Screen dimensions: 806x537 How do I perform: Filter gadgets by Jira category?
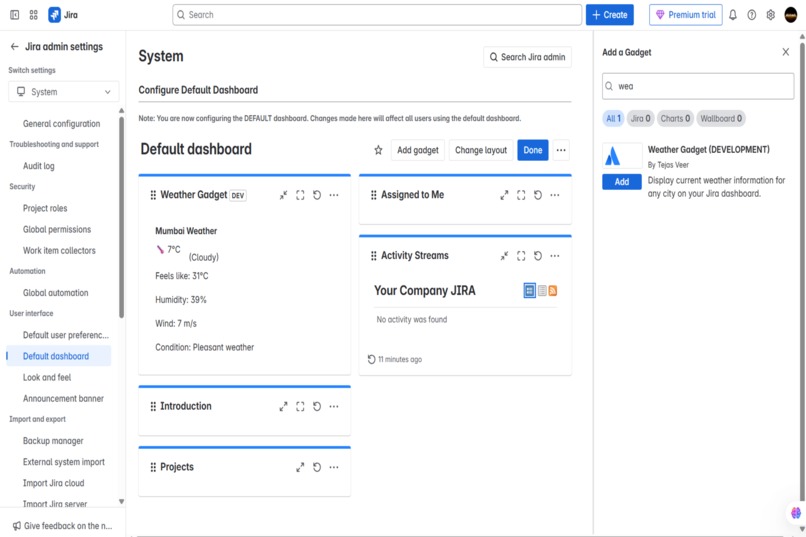point(640,119)
